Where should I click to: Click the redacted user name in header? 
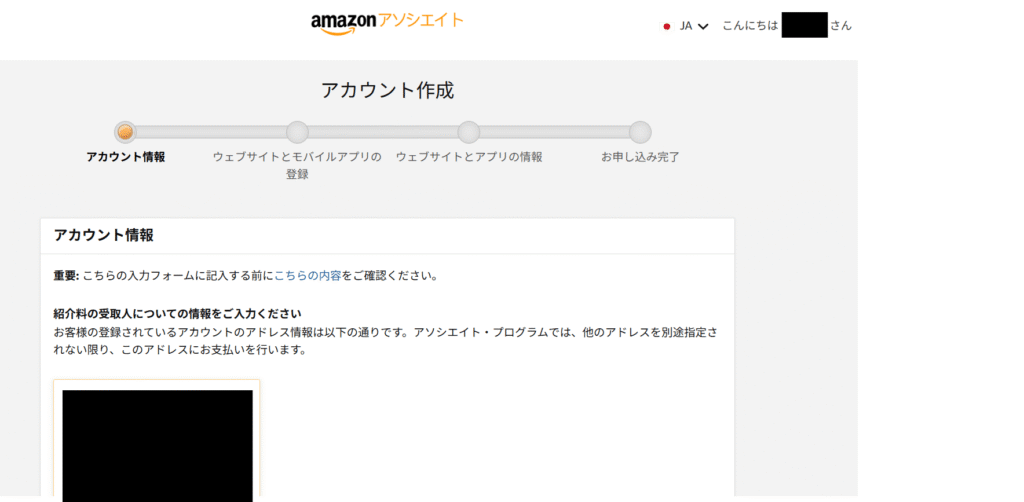[x=804, y=26]
